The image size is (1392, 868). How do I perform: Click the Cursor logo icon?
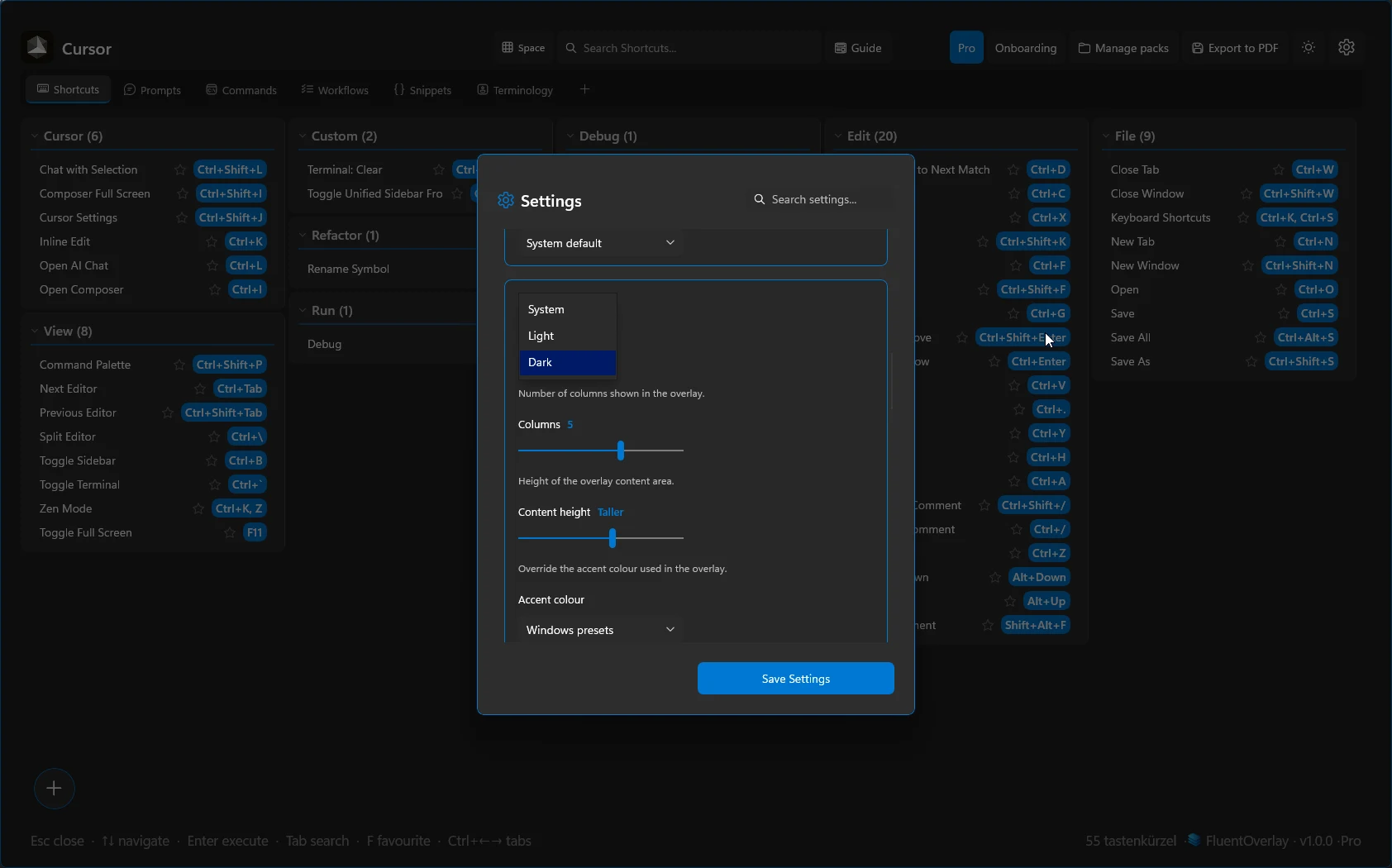click(x=36, y=46)
